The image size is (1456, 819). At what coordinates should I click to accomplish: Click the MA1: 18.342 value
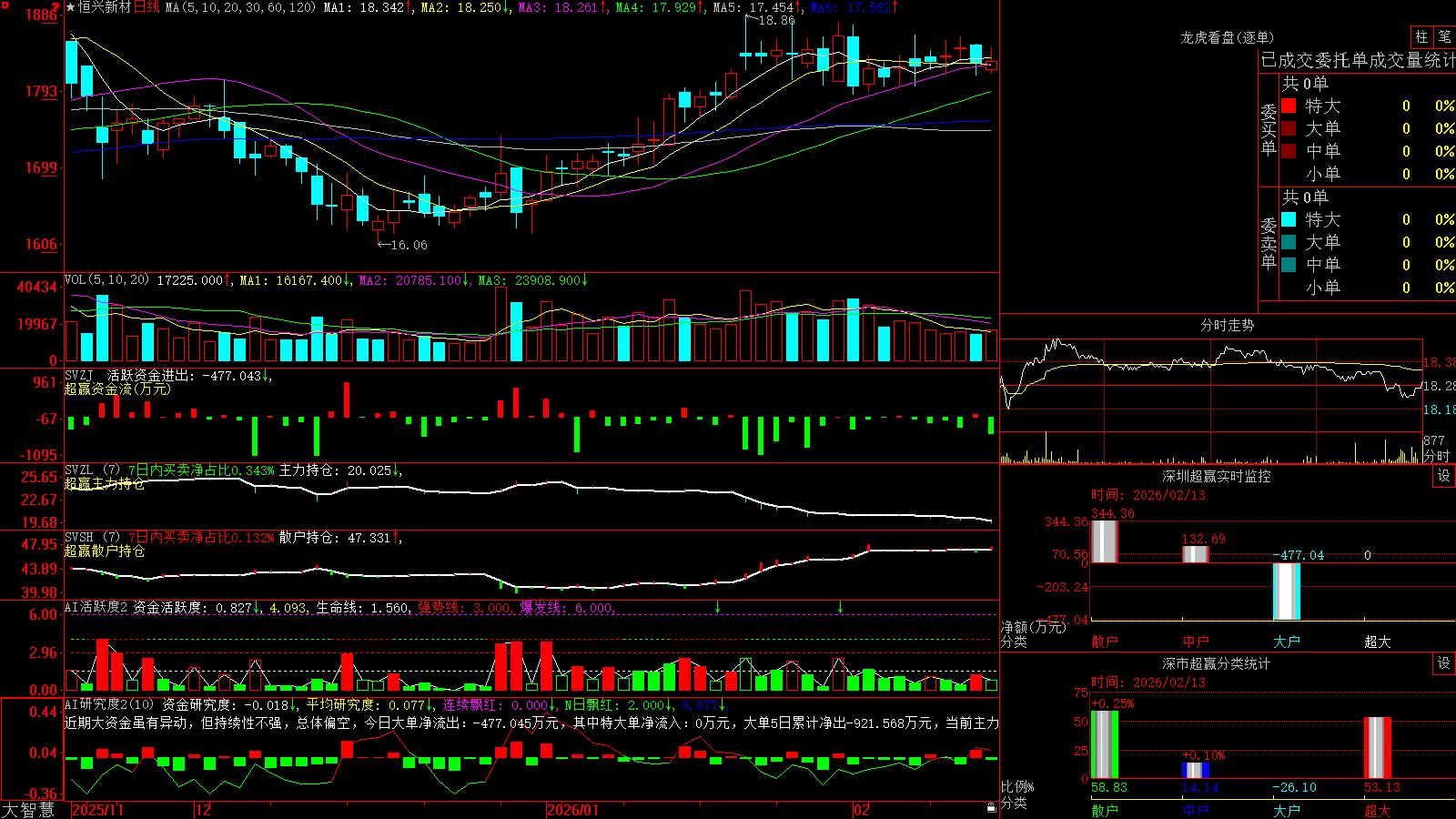tap(364, 7)
